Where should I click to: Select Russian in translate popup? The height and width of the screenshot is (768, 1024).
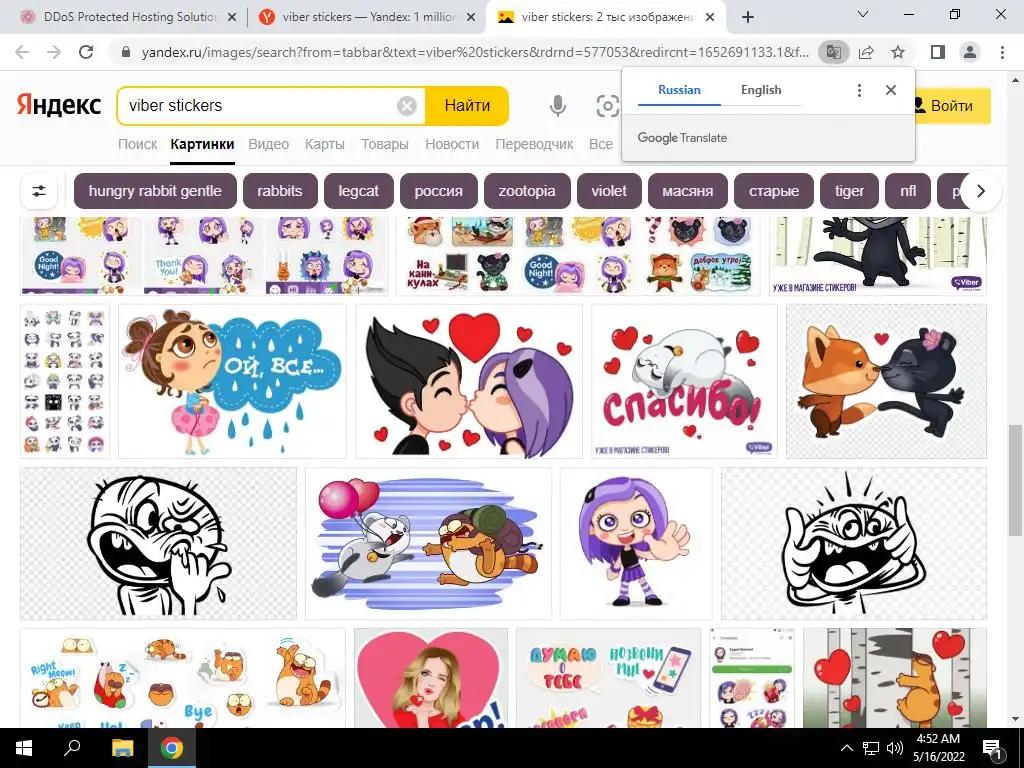[679, 90]
